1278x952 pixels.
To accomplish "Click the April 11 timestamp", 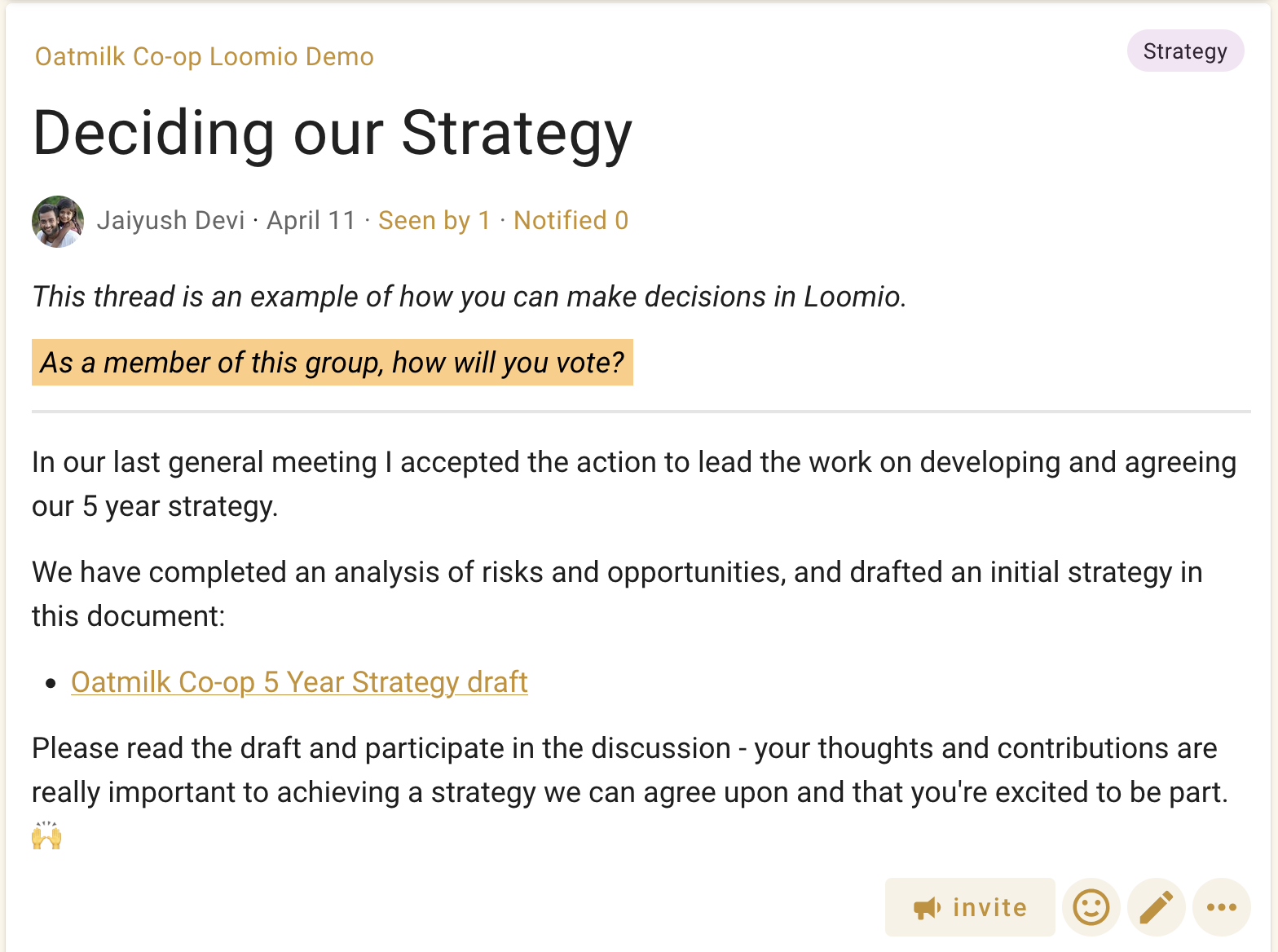I will (x=311, y=221).
